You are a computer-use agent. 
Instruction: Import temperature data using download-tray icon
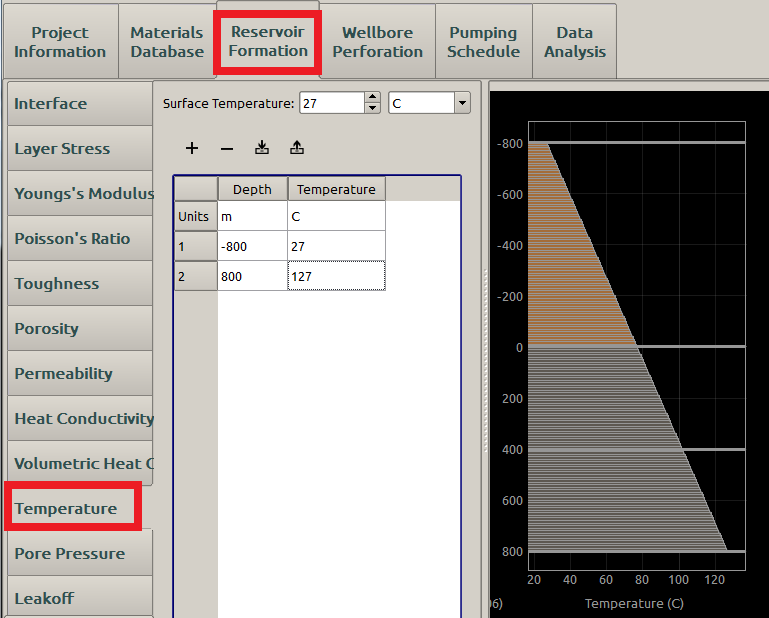point(262,147)
